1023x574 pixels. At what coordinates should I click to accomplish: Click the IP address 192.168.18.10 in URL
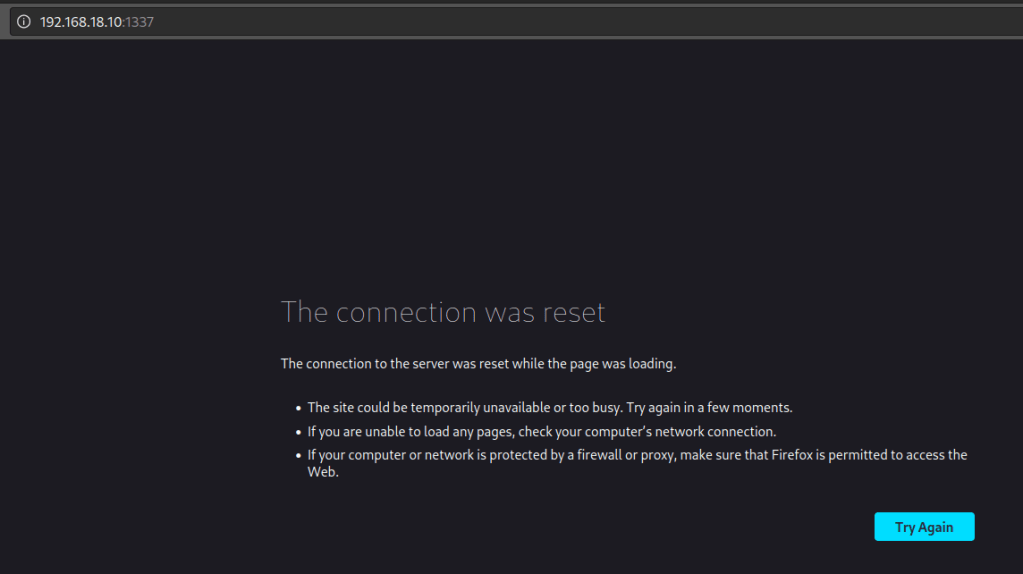(x=81, y=22)
